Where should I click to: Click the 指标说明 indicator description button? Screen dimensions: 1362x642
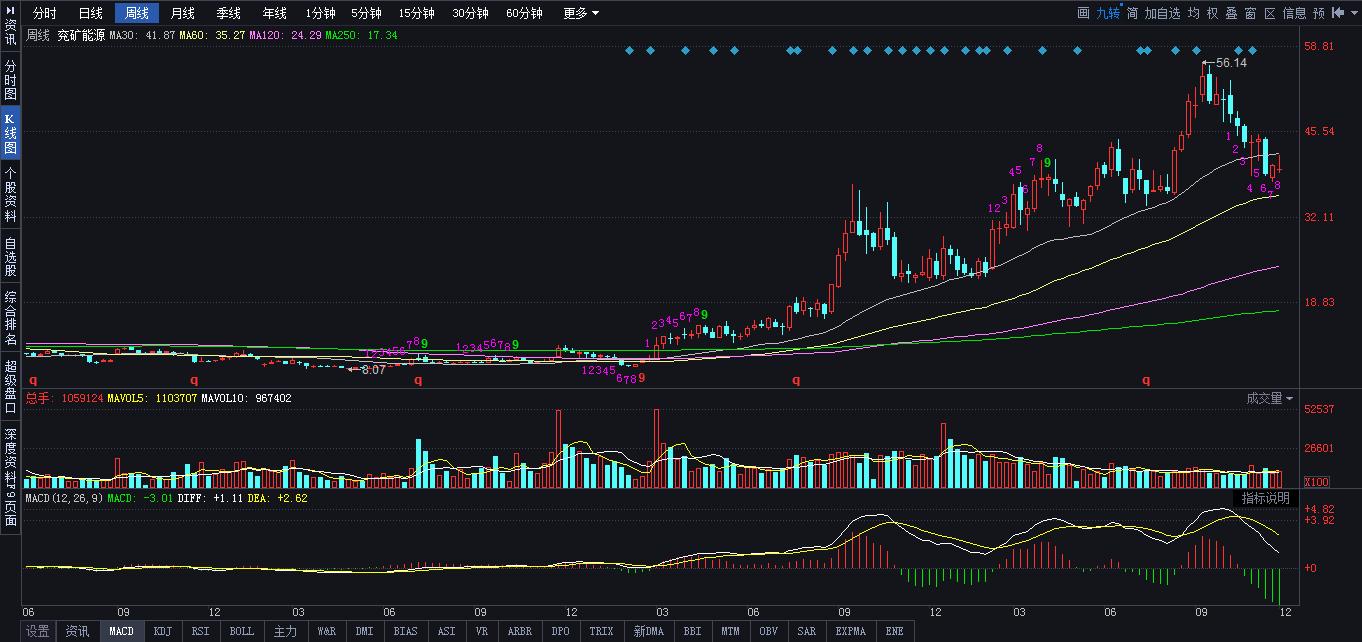1266,497
